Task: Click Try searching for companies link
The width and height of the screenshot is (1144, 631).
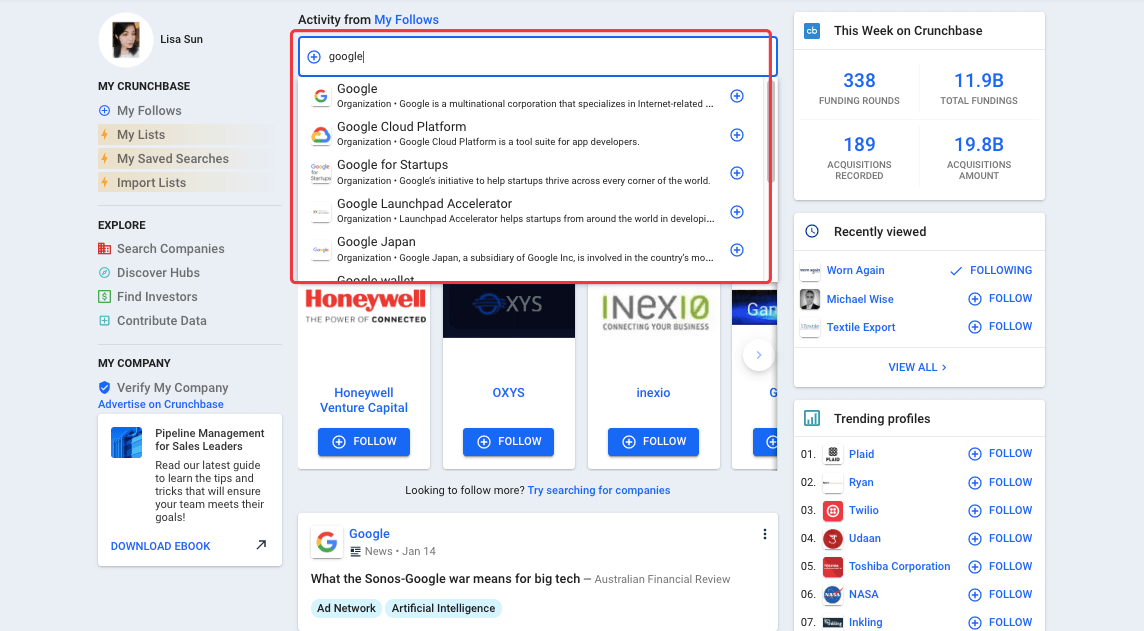Action: 599,491
